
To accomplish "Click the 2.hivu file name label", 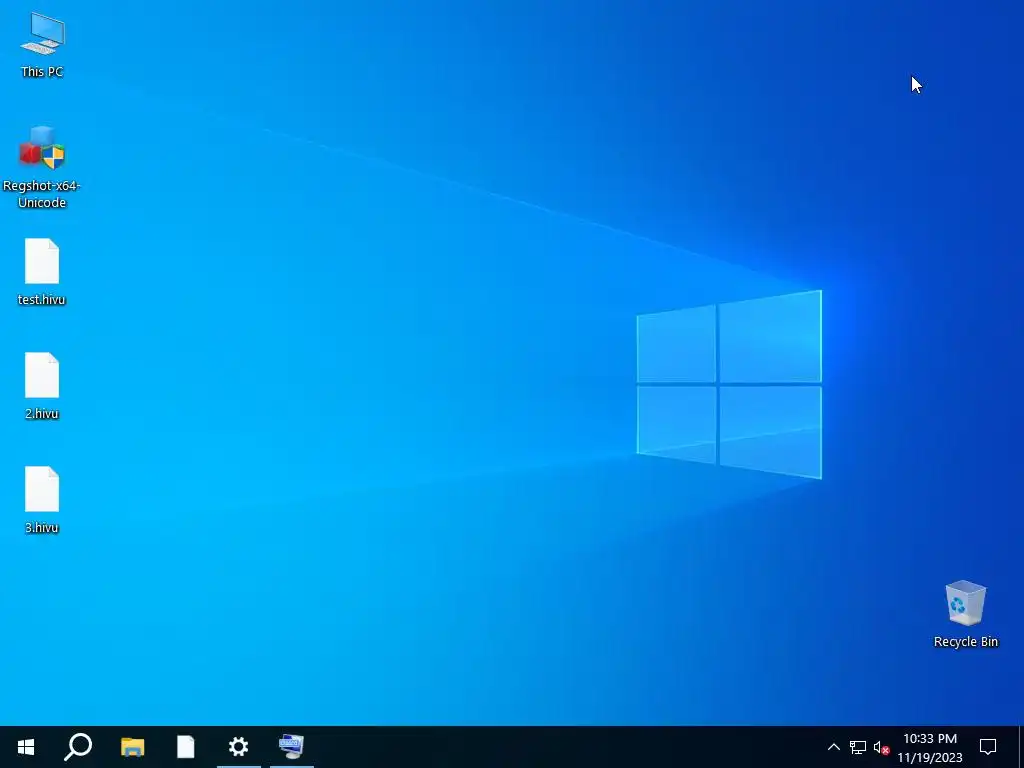I will pos(42,413).
